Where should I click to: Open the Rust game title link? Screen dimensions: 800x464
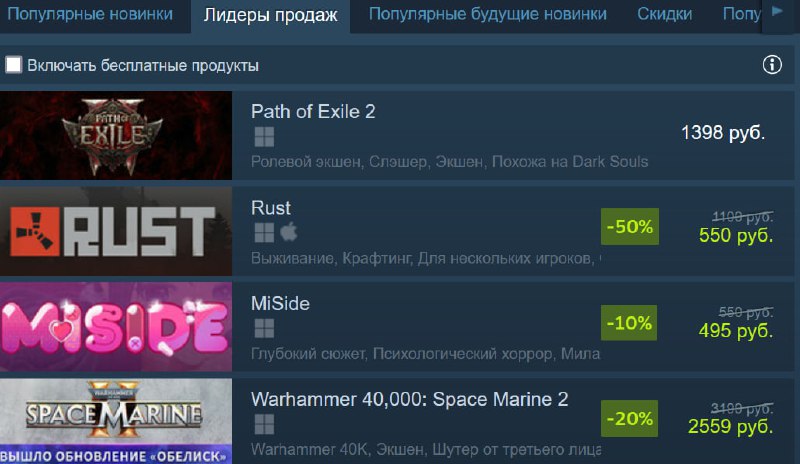click(x=270, y=208)
